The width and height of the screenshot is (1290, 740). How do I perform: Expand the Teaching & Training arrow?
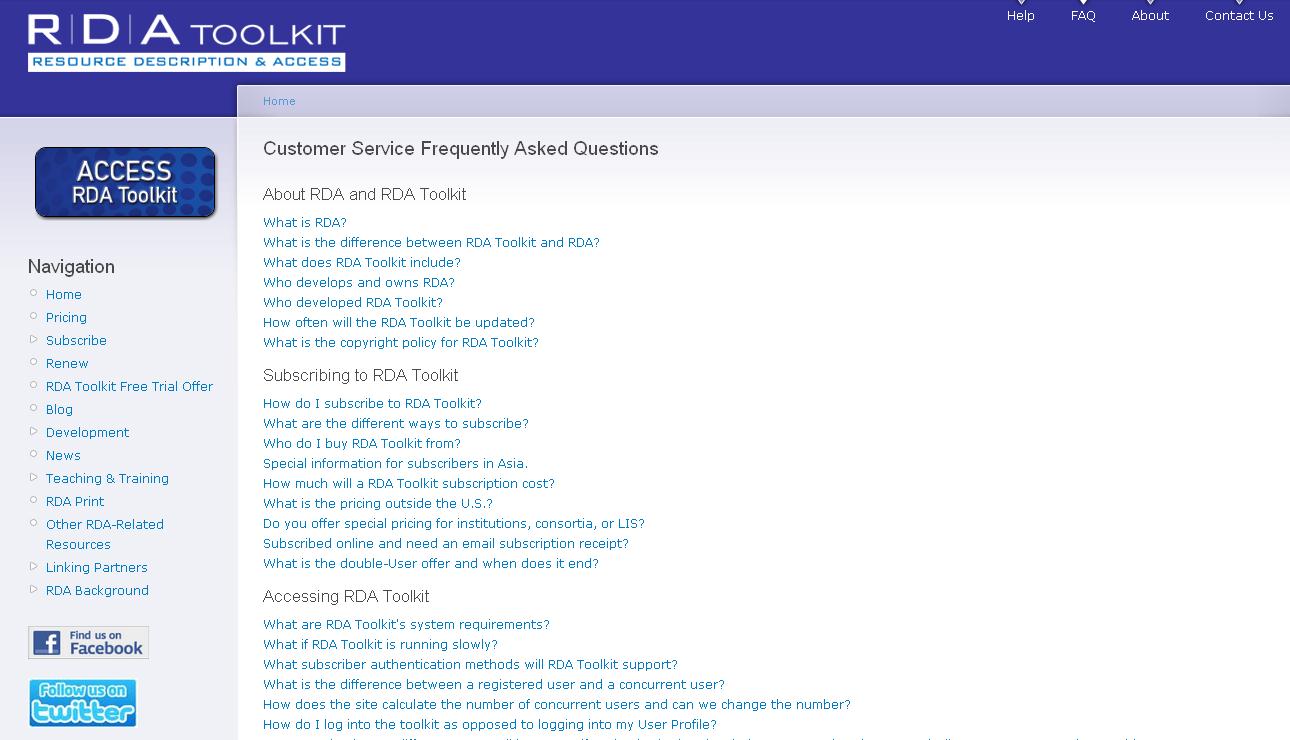(x=34, y=478)
